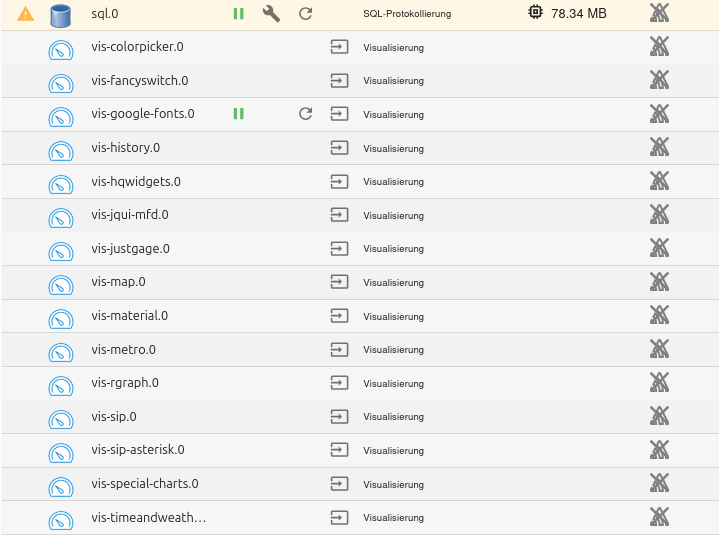
Task: Select the vis-material.0 instance name
Action: click(x=129, y=316)
